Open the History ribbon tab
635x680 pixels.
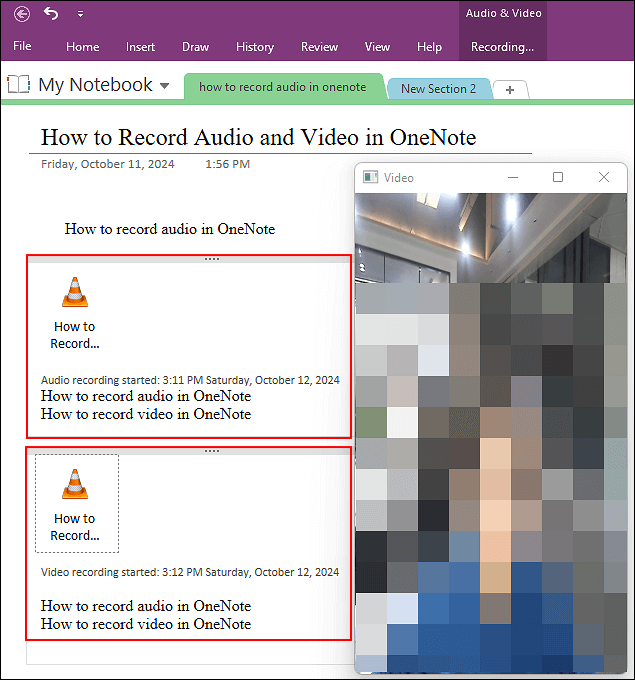255,46
